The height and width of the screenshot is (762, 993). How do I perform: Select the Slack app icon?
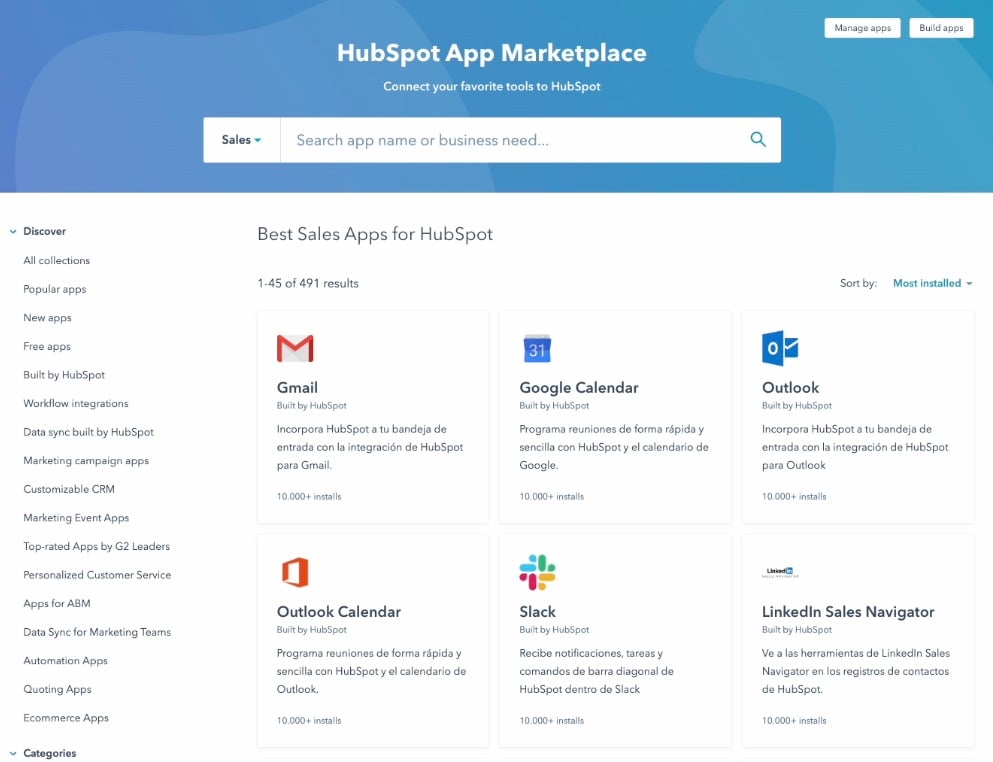point(536,572)
